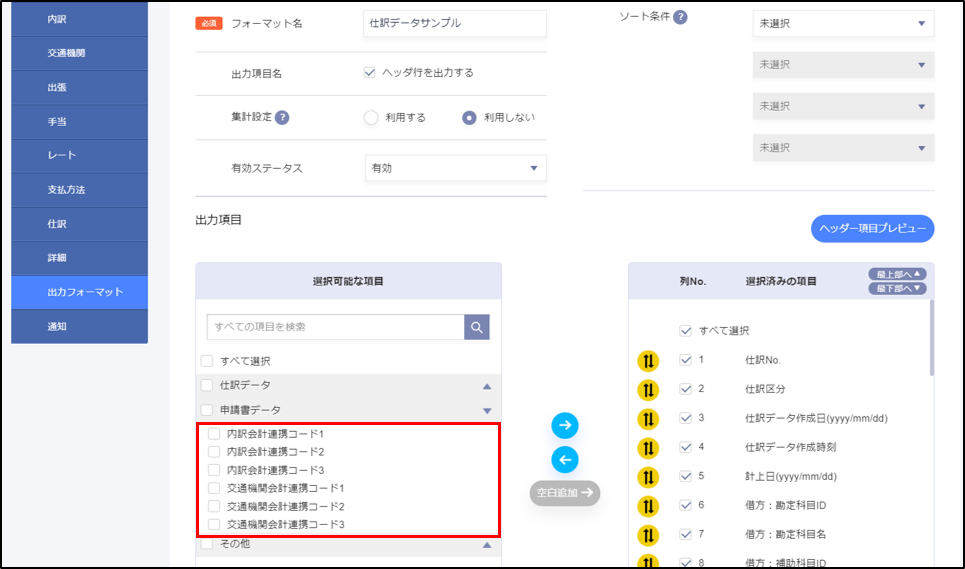
Task: Check the 内訳会計連携コード1 checkbox
Action: pos(214,434)
